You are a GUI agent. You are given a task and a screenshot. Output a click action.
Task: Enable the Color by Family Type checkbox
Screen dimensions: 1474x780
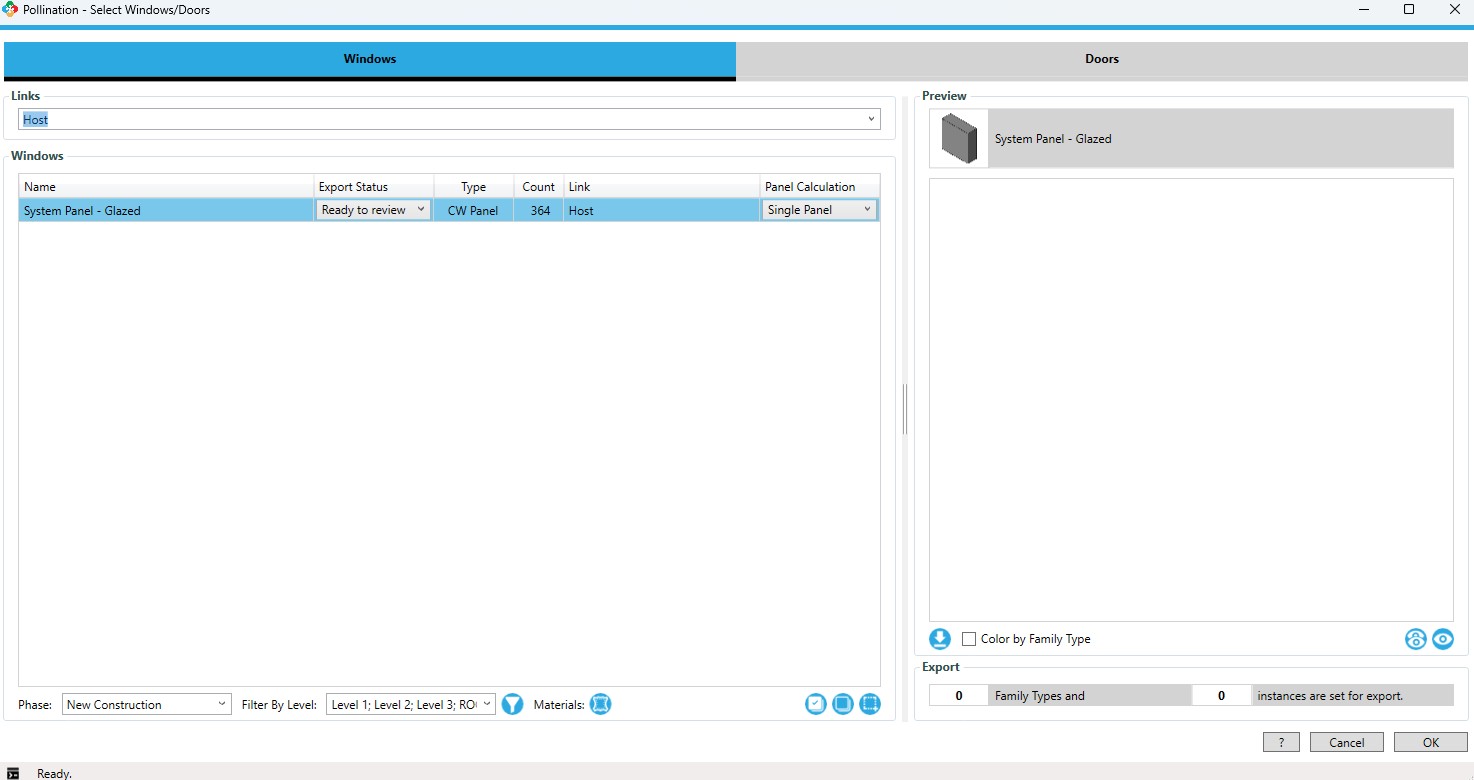[x=968, y=639]
